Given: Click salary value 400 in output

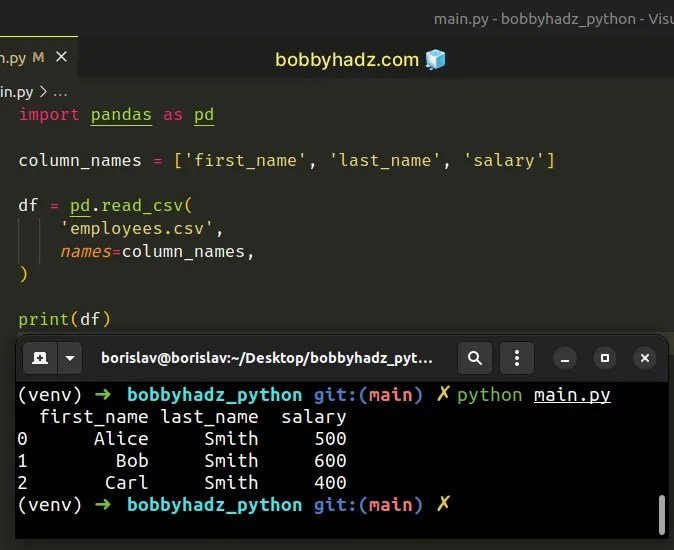Looking at the screenshot, I should pos(330,483).
